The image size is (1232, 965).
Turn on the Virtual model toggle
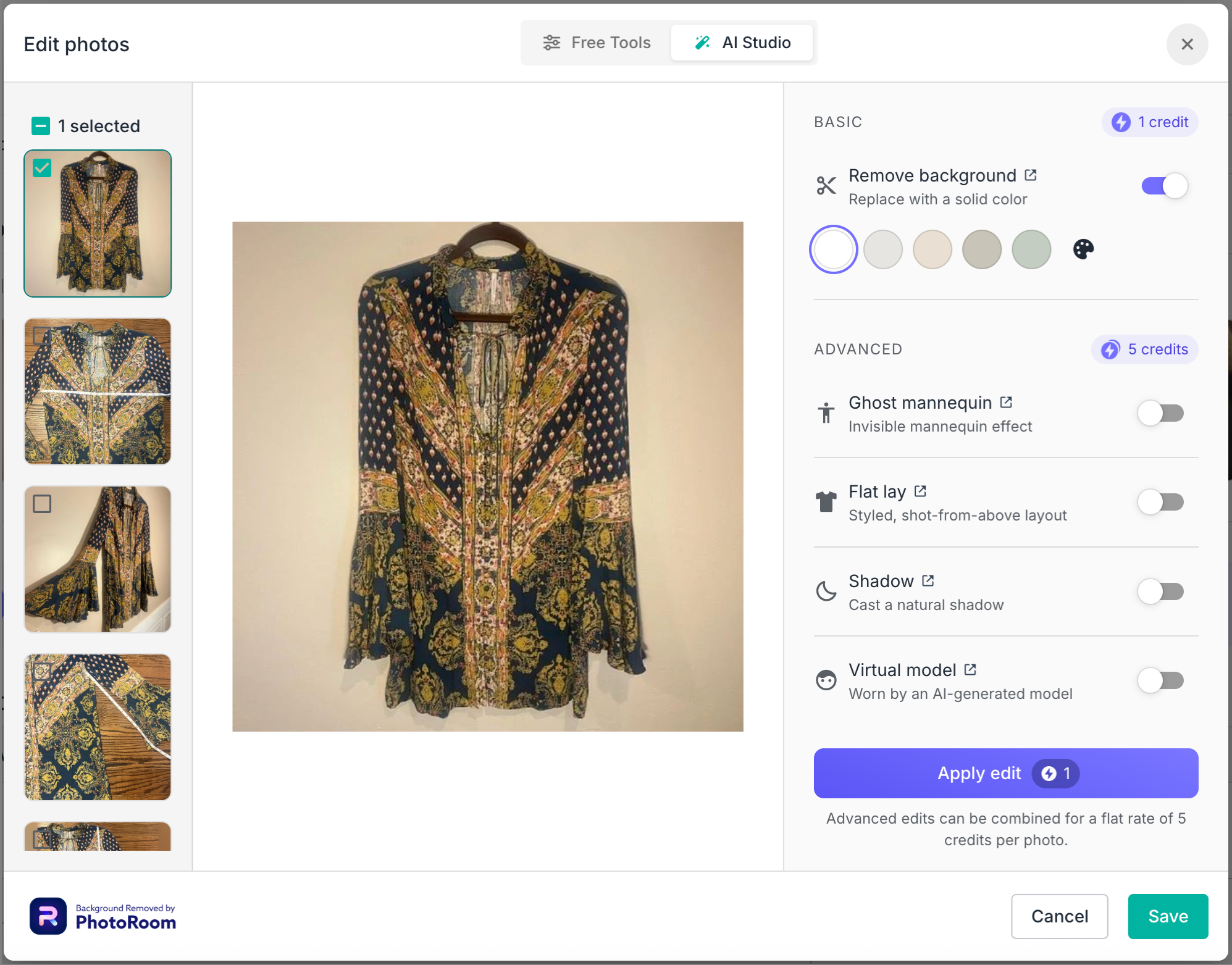coord(1161,680)
